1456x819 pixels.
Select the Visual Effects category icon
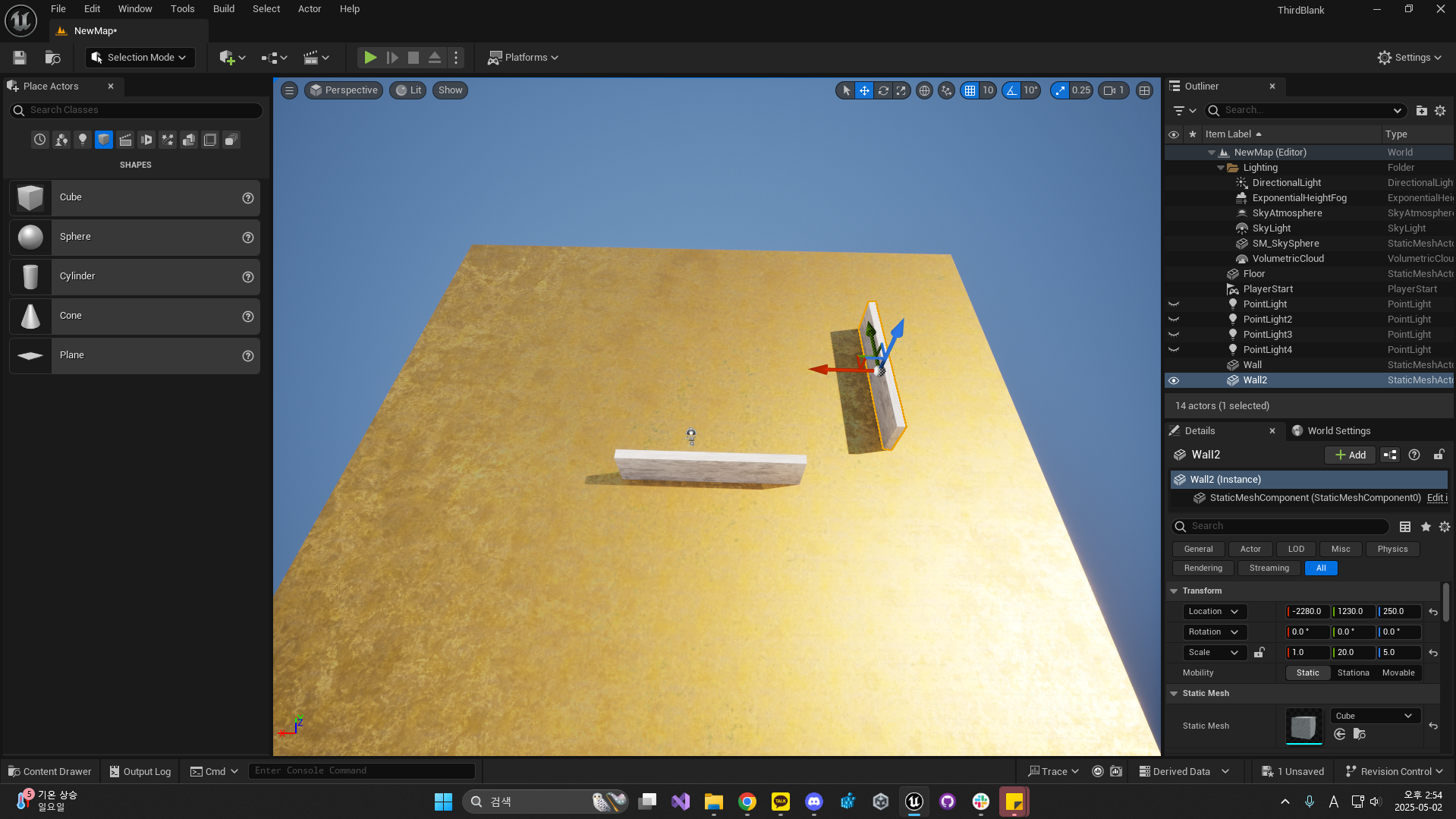tap(168, 140)
